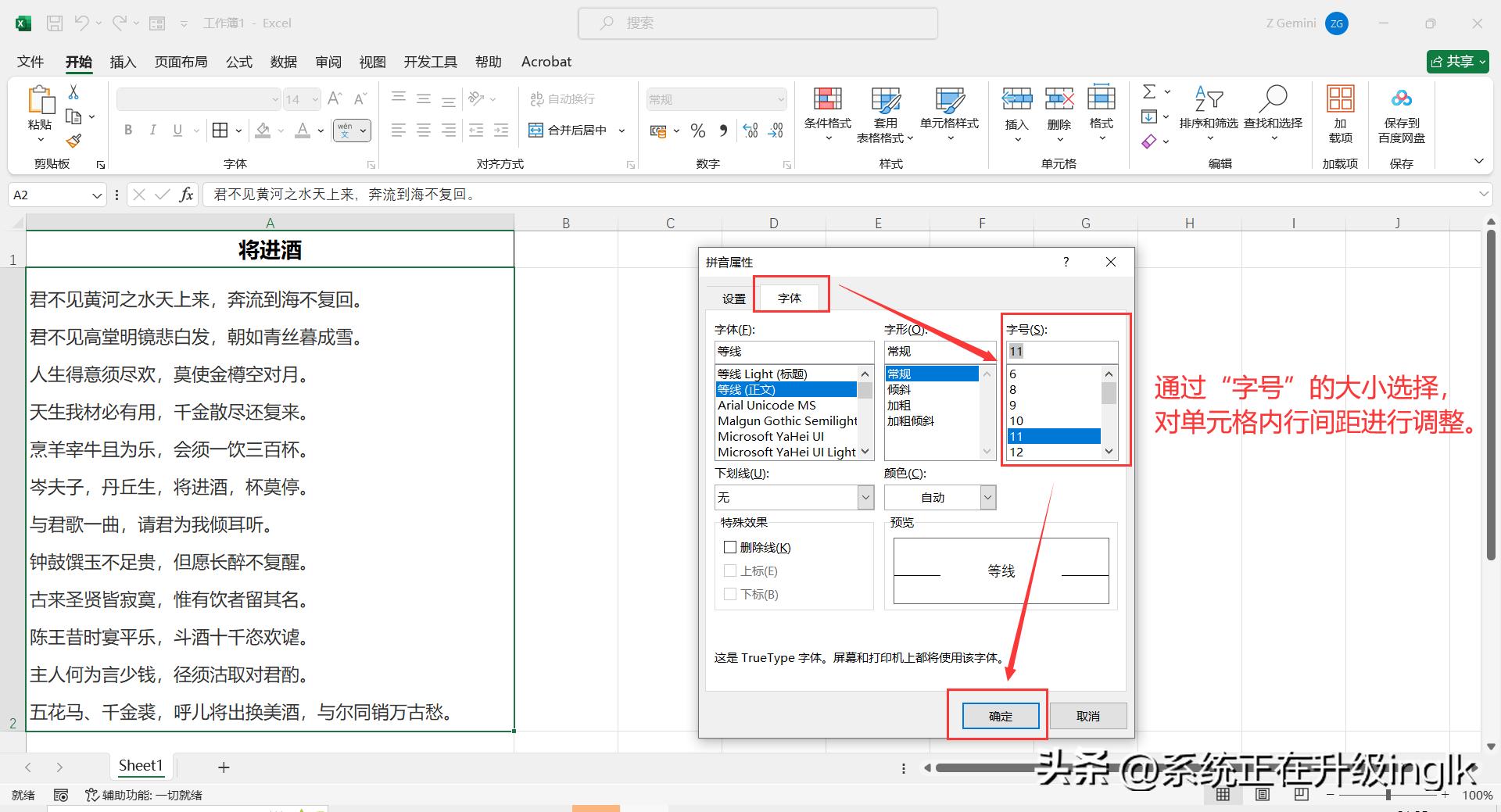Switch to the 设置 tab in dialog

pos(733,298)
